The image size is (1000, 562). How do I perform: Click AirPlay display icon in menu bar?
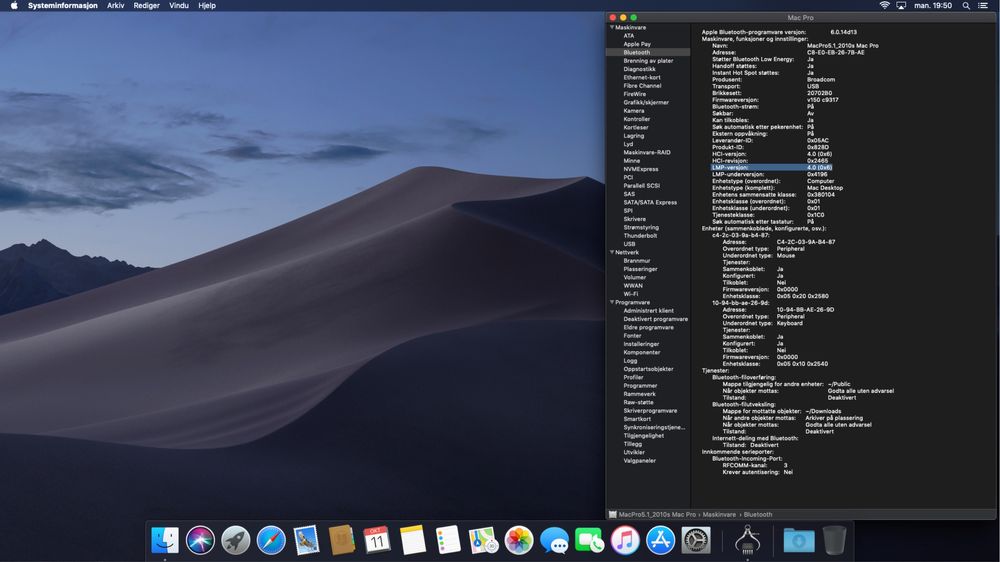tap(901, 5)
